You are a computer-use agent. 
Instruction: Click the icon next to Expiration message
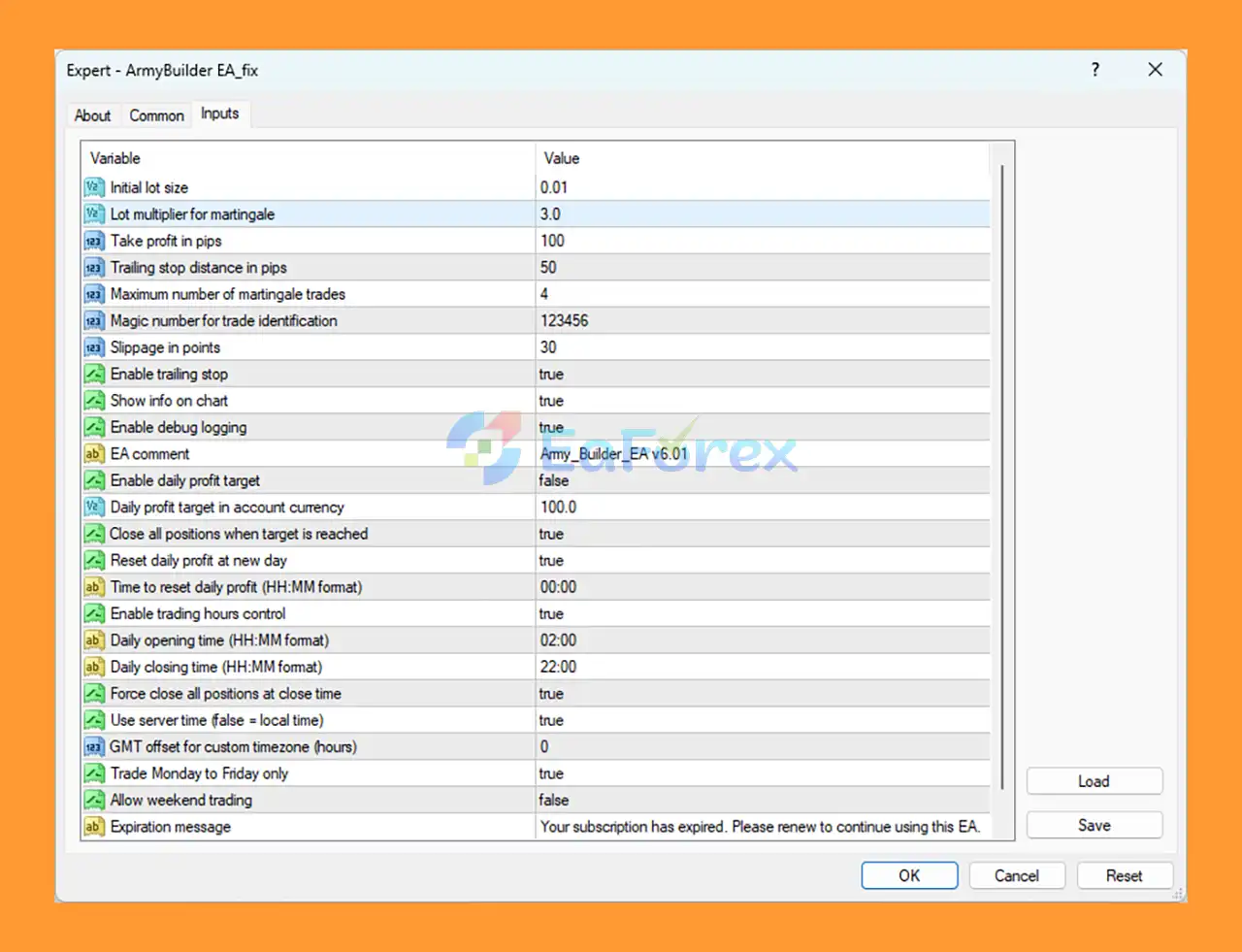[93, 827]
